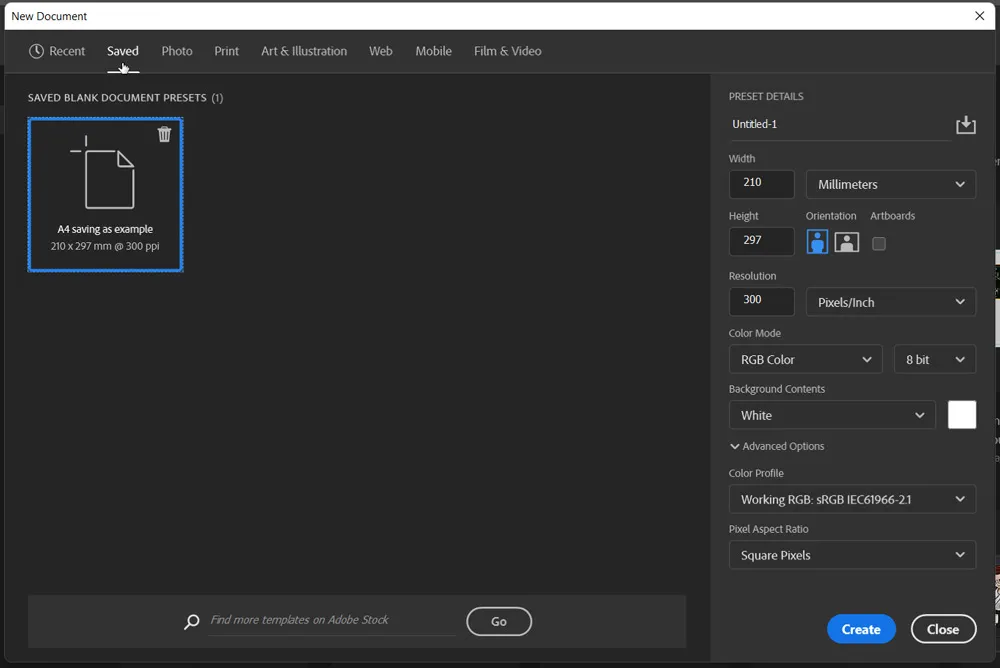The image size is (1000, 668).
Task: Open the A4 saving as example preset thumbnail
Action: [x=105, y=180]
